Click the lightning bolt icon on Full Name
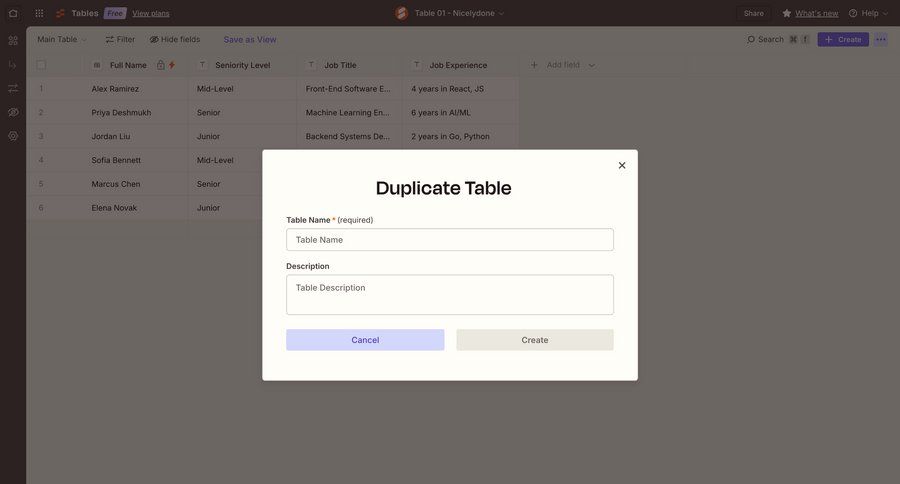The width and height of the screenshot is (900, 484). click(x=172, y=65)
